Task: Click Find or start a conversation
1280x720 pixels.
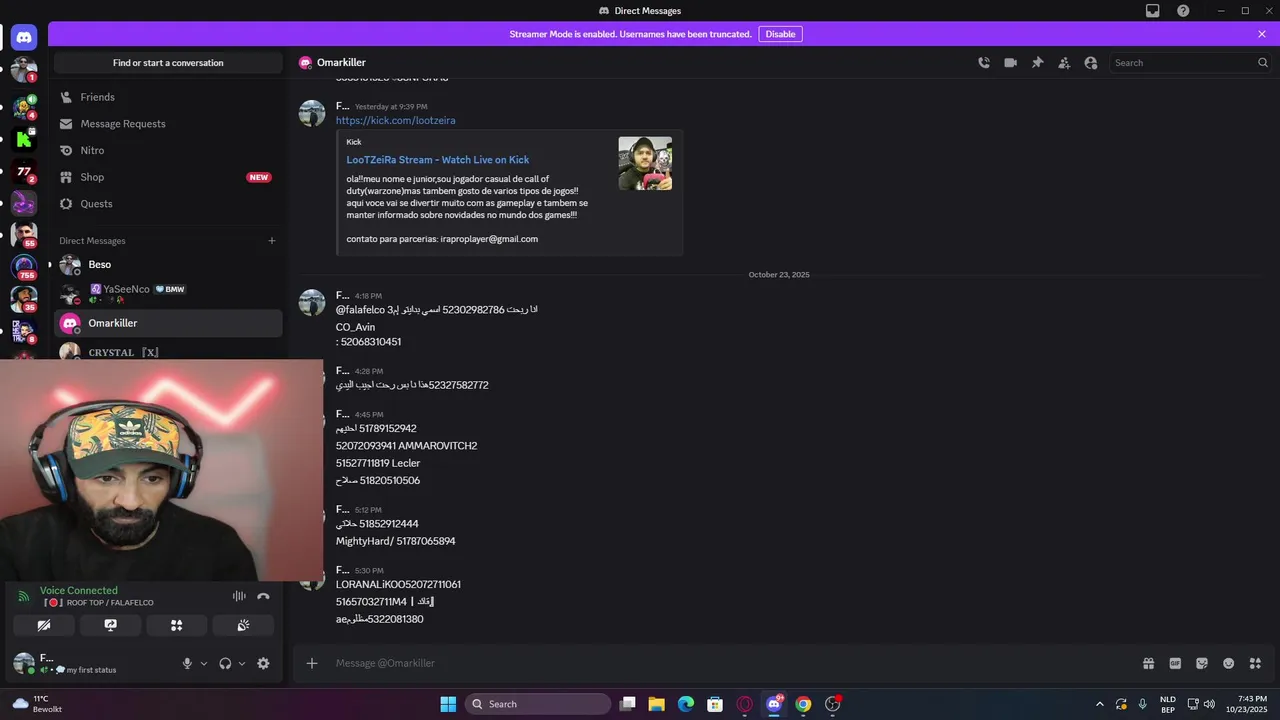Action: pos(168,63)
